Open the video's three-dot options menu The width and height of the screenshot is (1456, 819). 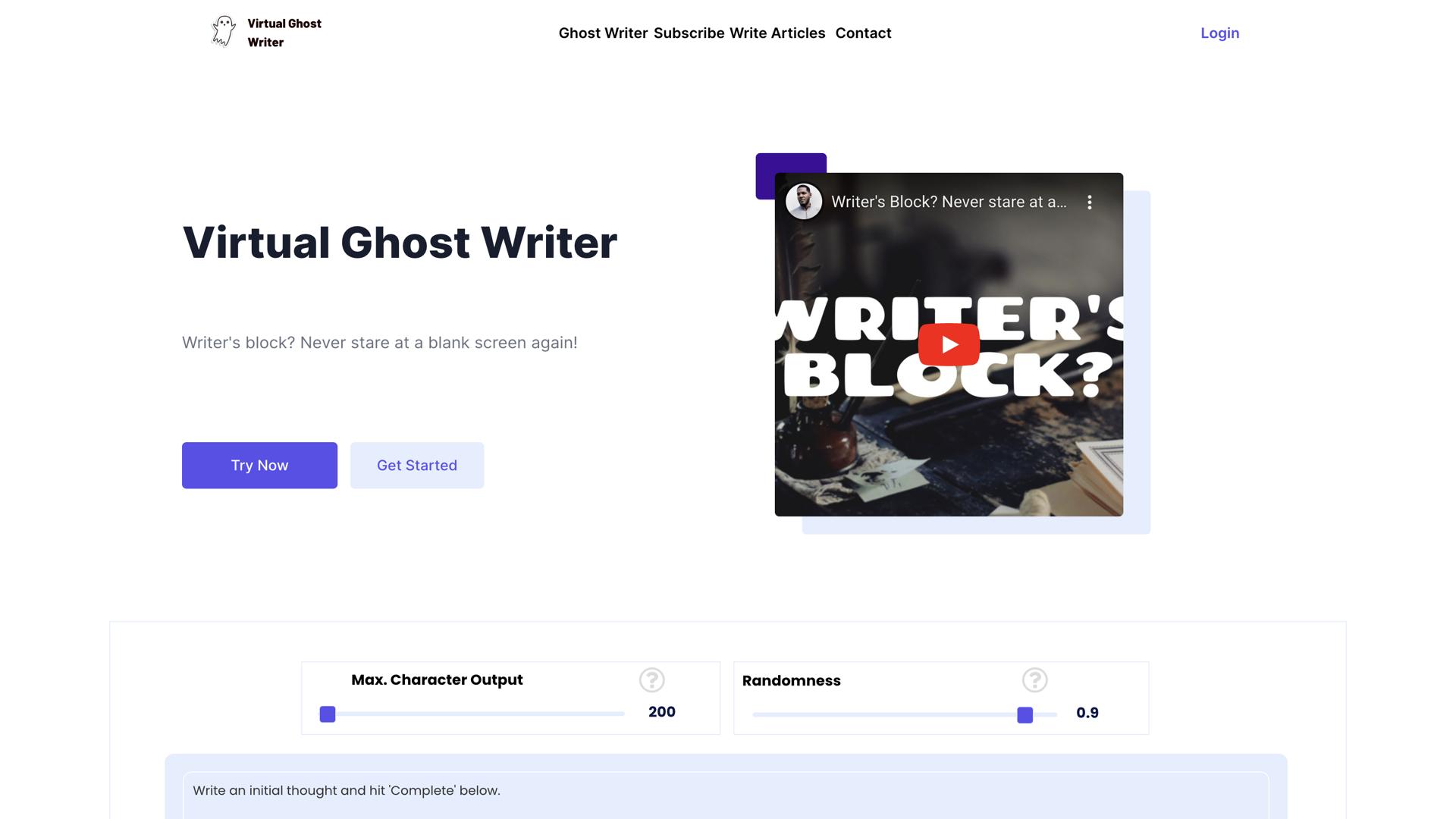[x=1090, y=202]
